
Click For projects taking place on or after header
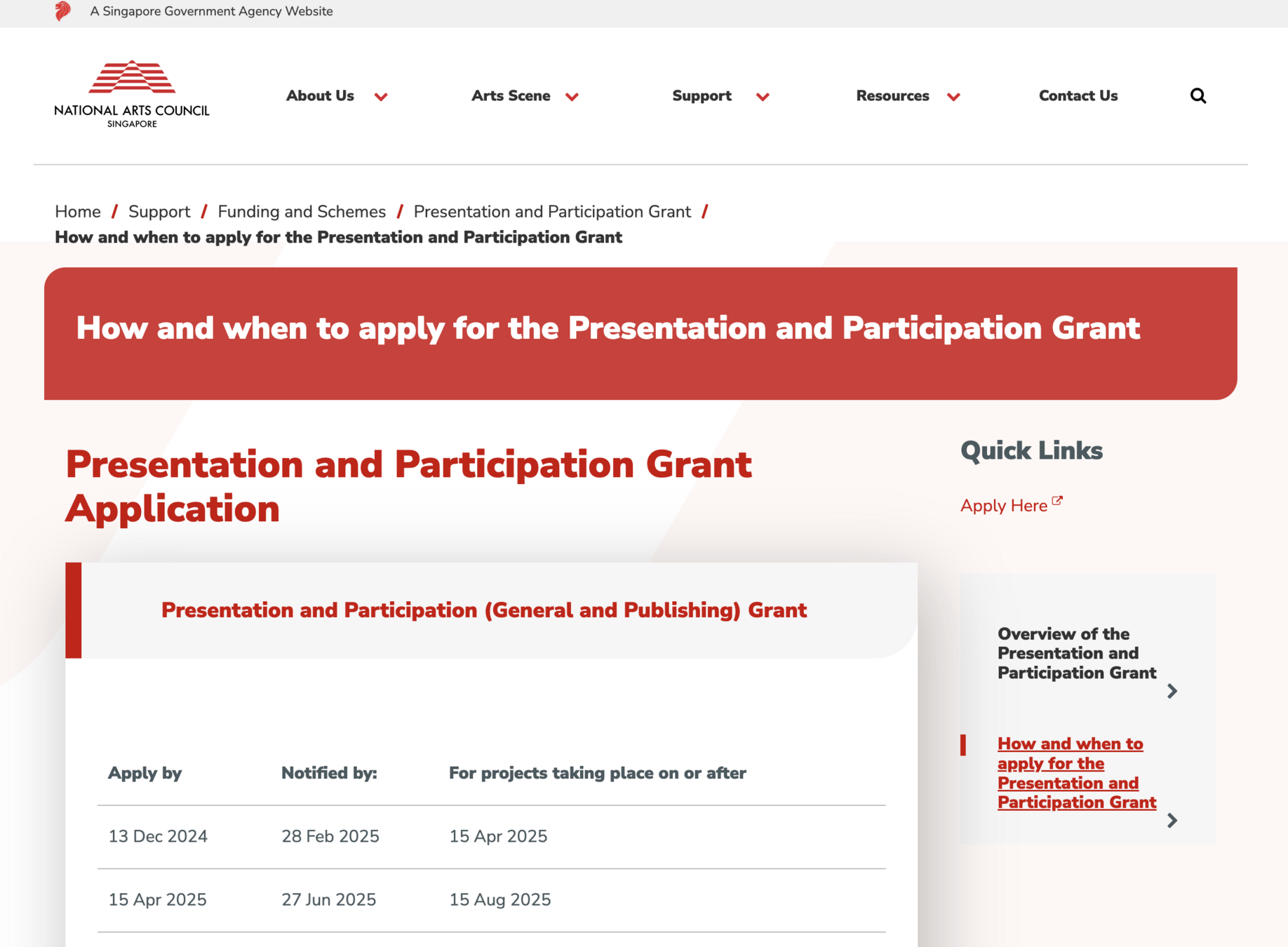coord(597,773)
